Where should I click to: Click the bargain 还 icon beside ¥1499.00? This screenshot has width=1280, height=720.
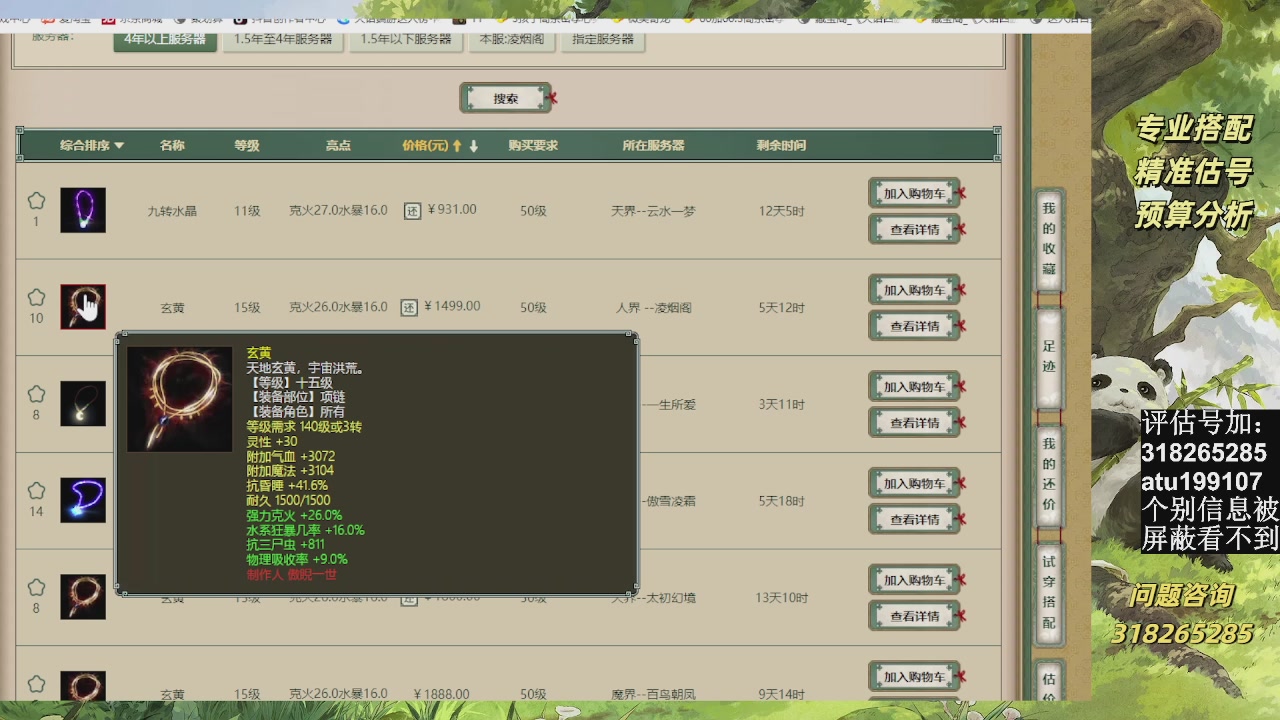click(409, 307)
